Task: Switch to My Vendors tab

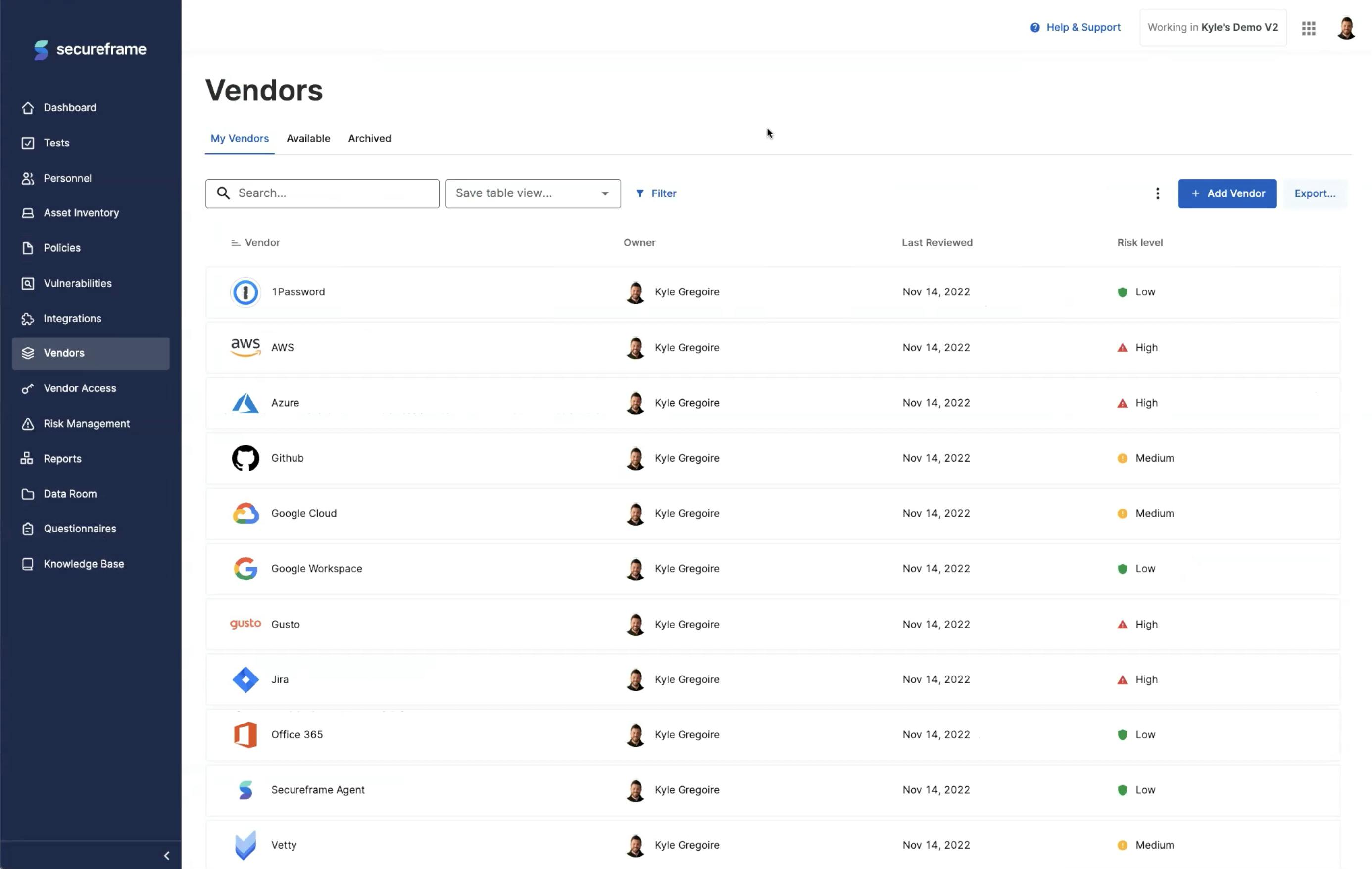Action: (239, 139)
